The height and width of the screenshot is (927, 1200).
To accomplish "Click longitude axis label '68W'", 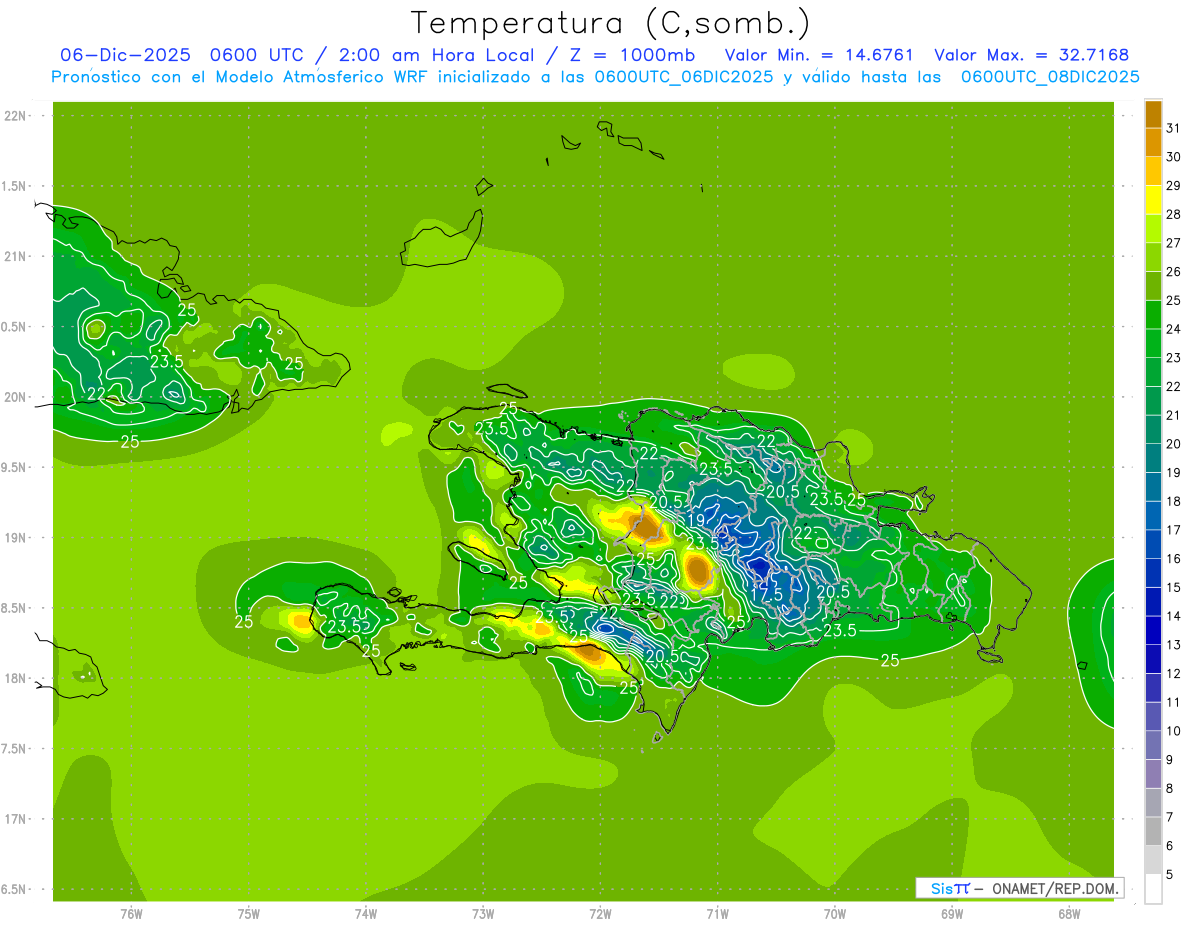I will pyautogui.click(x=1069, y=913).
